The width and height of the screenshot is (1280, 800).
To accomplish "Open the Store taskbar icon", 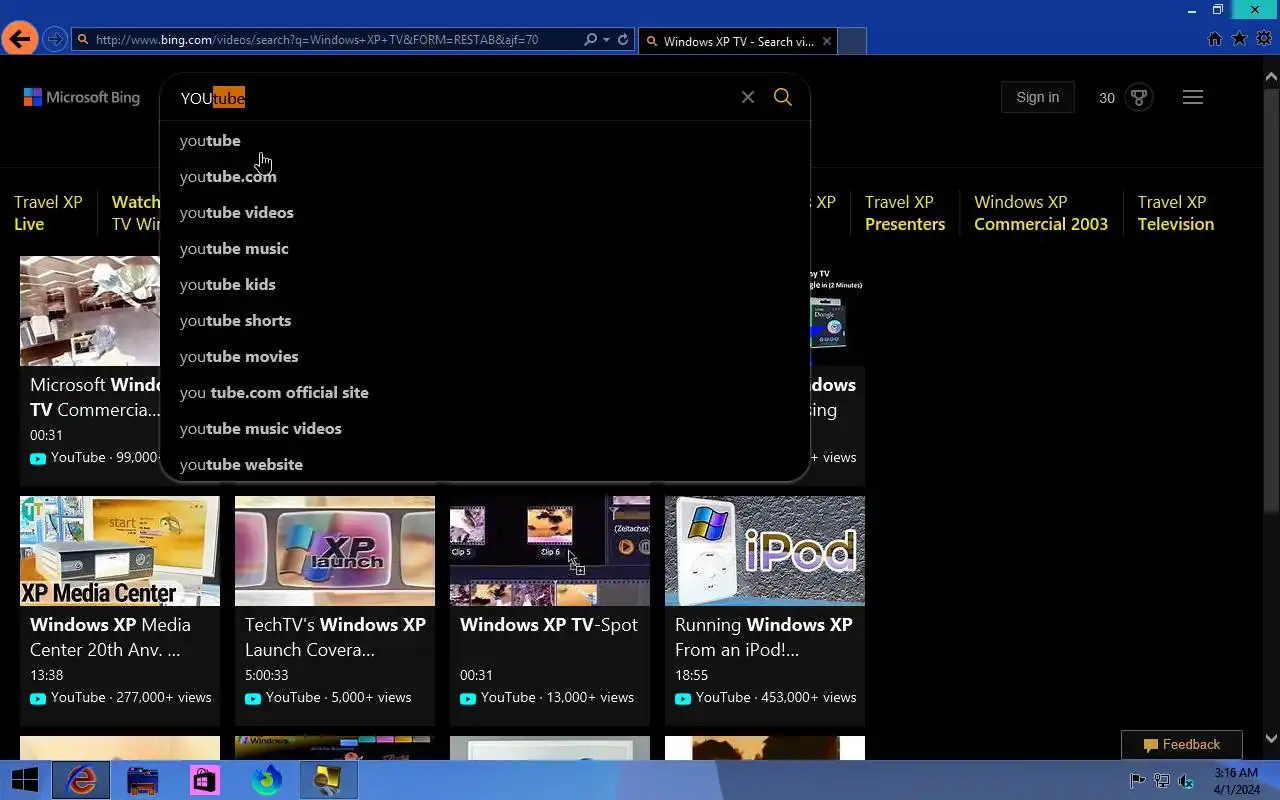I will (204, 780).
